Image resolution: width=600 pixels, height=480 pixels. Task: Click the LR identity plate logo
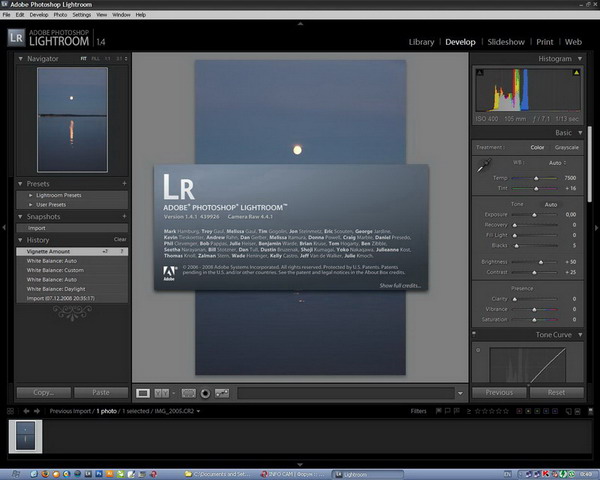16,38
